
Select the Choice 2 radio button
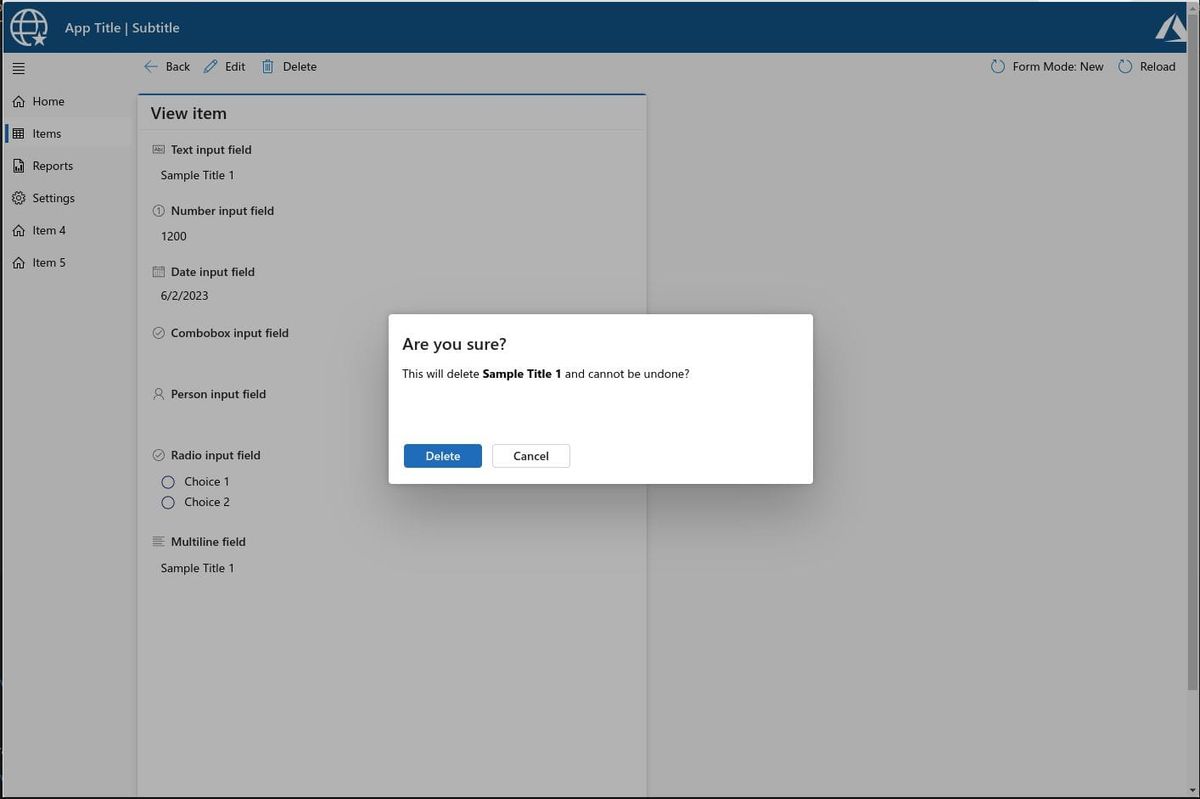[167, 502]
